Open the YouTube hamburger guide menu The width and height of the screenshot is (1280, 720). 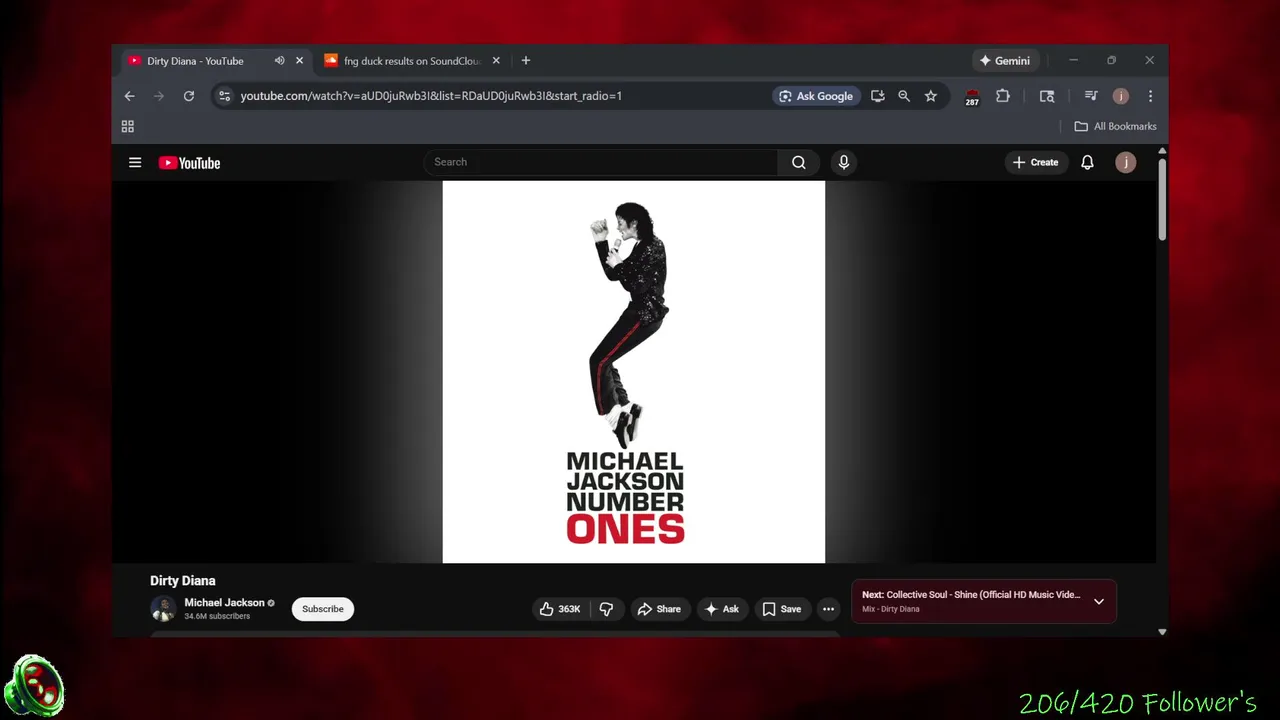pos(135,162)
